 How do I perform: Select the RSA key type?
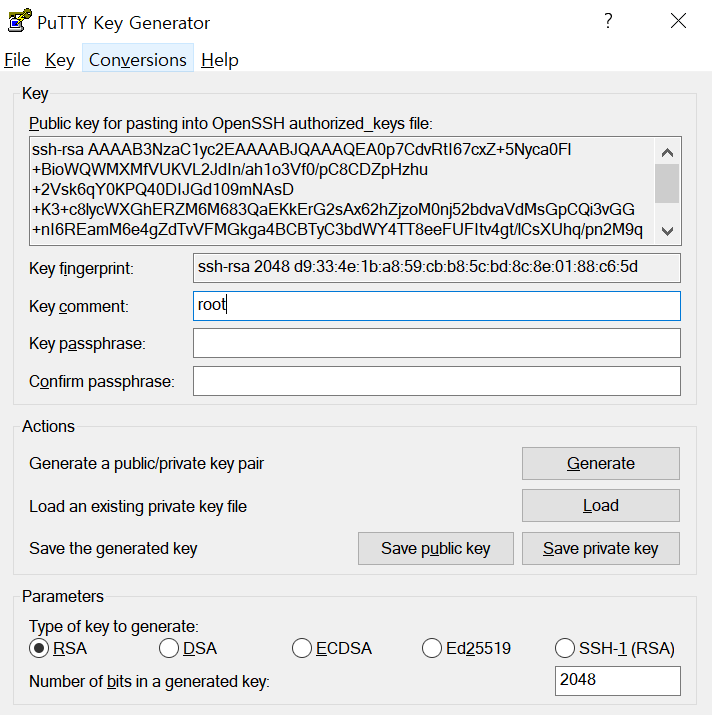[40, 649]
